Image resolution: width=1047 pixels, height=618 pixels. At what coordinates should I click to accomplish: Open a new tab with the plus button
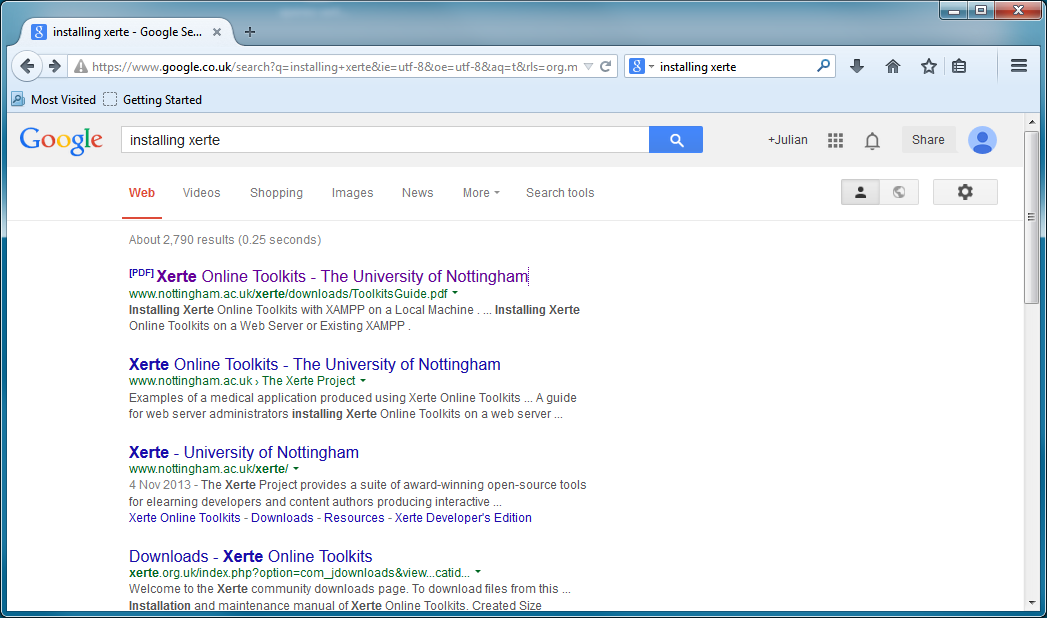click(250, 32)
